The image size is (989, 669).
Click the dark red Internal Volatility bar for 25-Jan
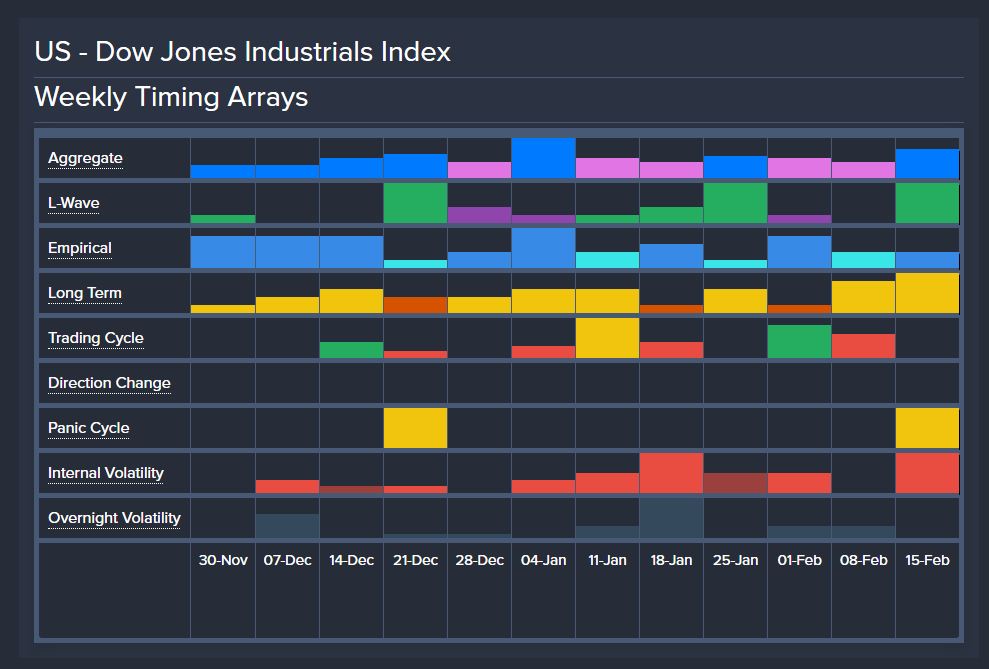[x=735, y=483]
